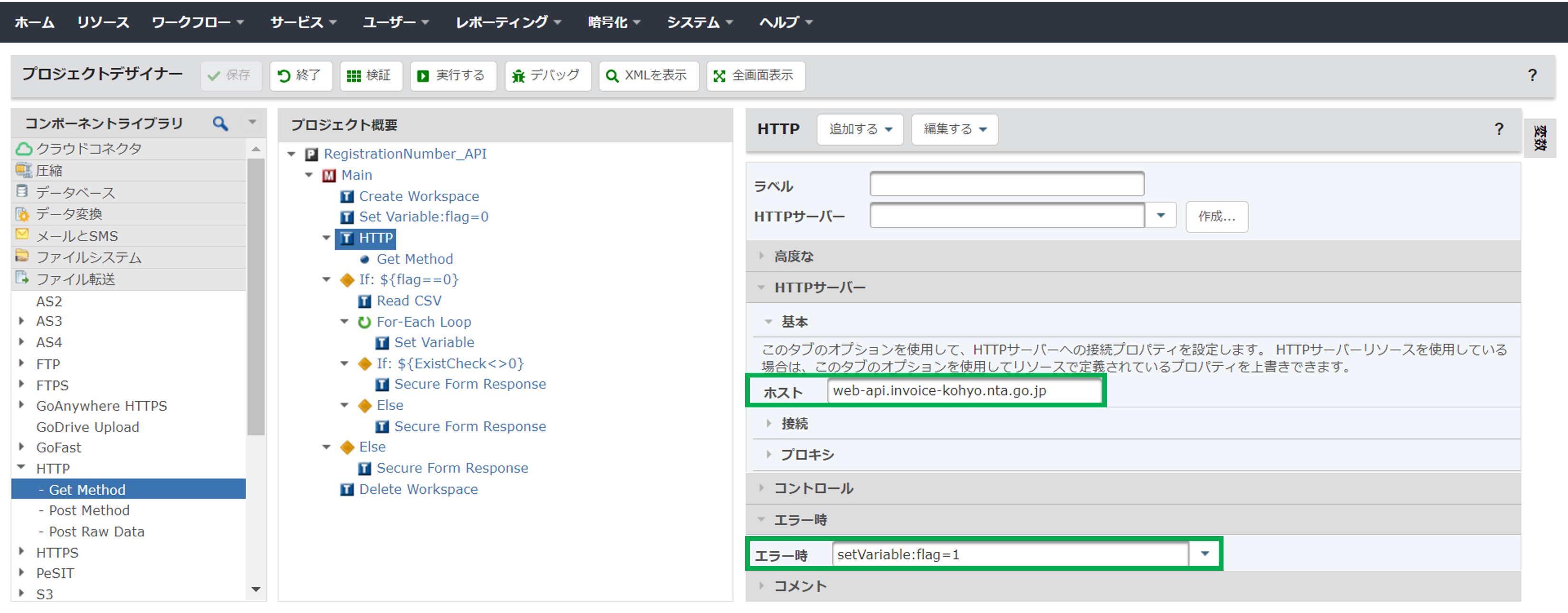
Task: Open the データ変換 category
Action: [x=128, y=214]
